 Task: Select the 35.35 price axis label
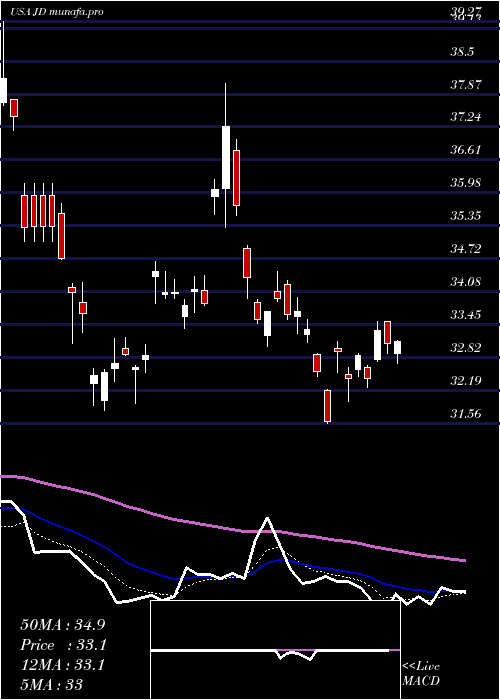click(466, 216)
